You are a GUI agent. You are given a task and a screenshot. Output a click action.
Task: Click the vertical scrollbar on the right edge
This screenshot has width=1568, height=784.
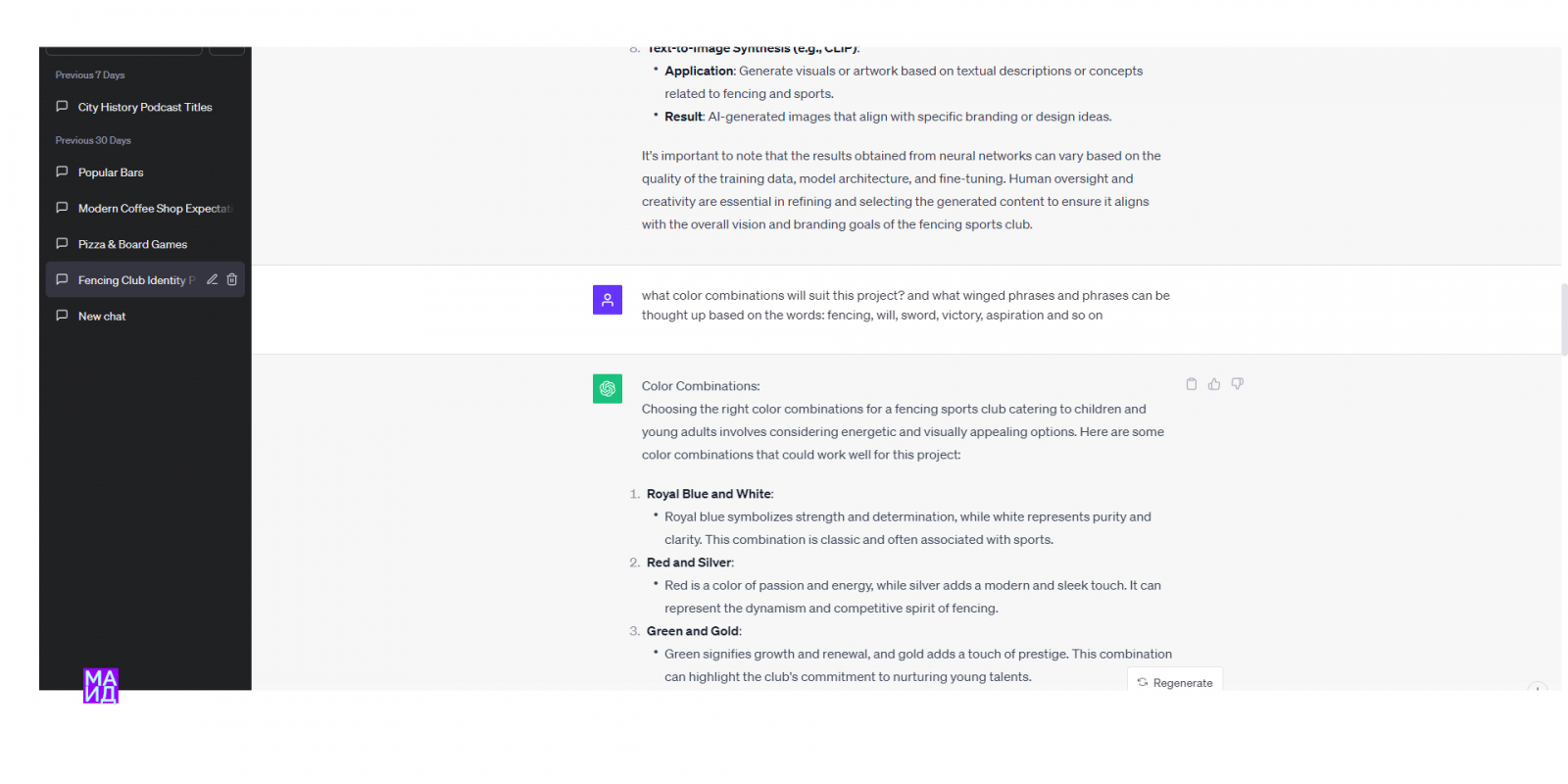point(1564,319)
